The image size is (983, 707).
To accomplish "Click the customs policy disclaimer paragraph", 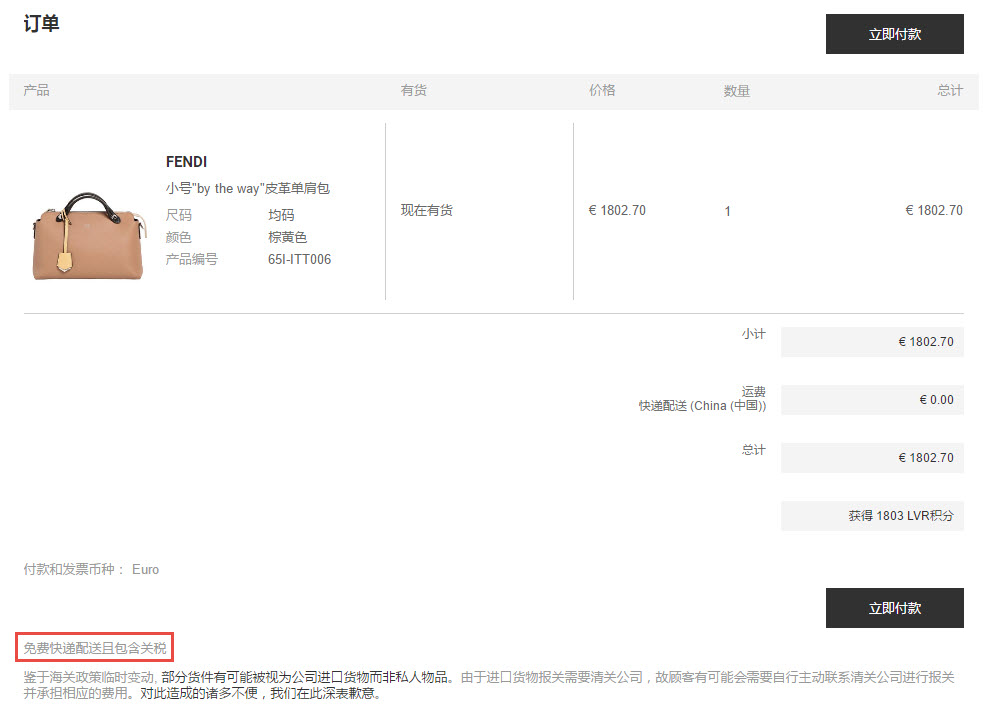I will pyautogui.click(x=489, y=685).
